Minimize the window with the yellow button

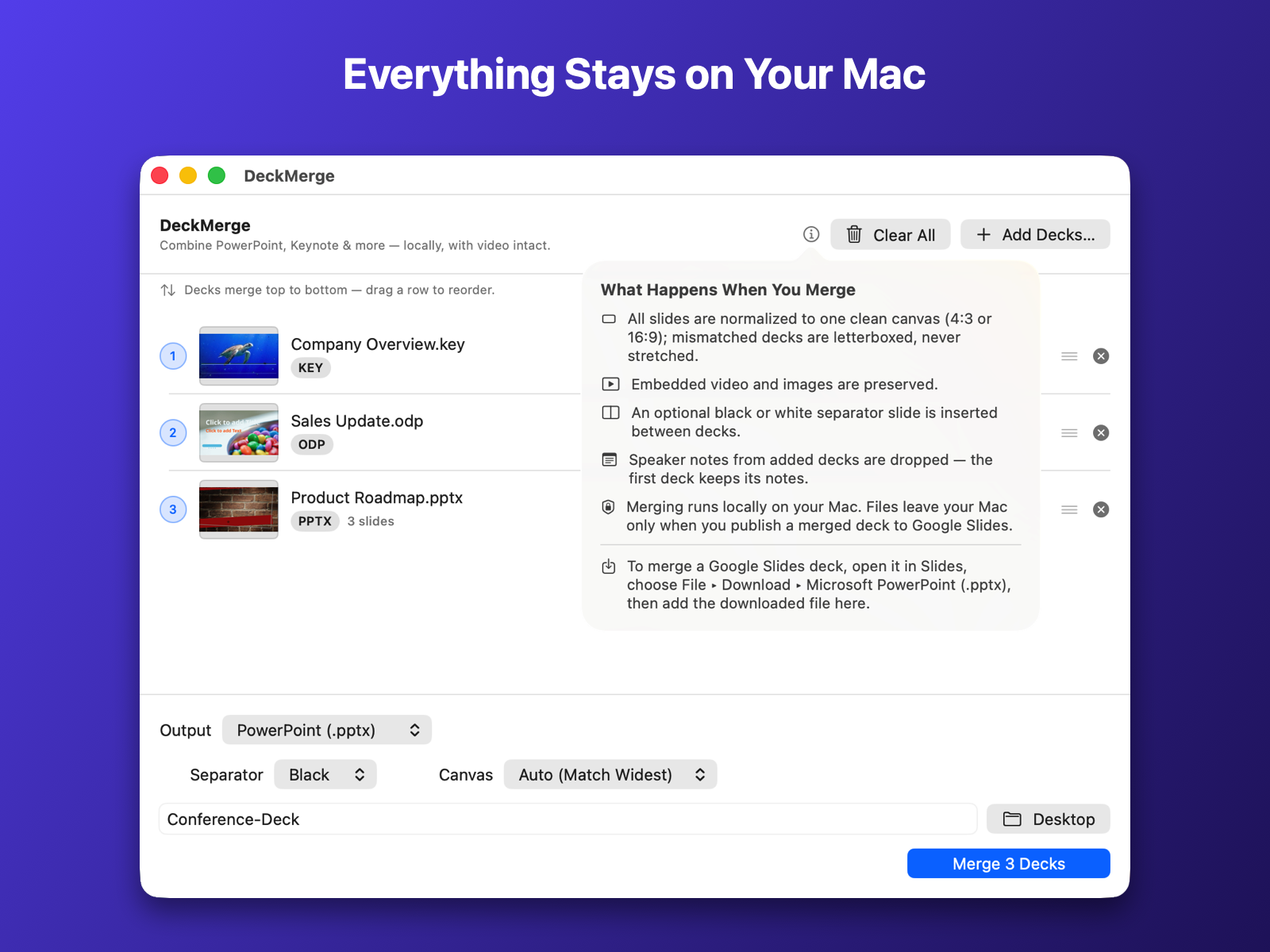[x=188, y=175]
